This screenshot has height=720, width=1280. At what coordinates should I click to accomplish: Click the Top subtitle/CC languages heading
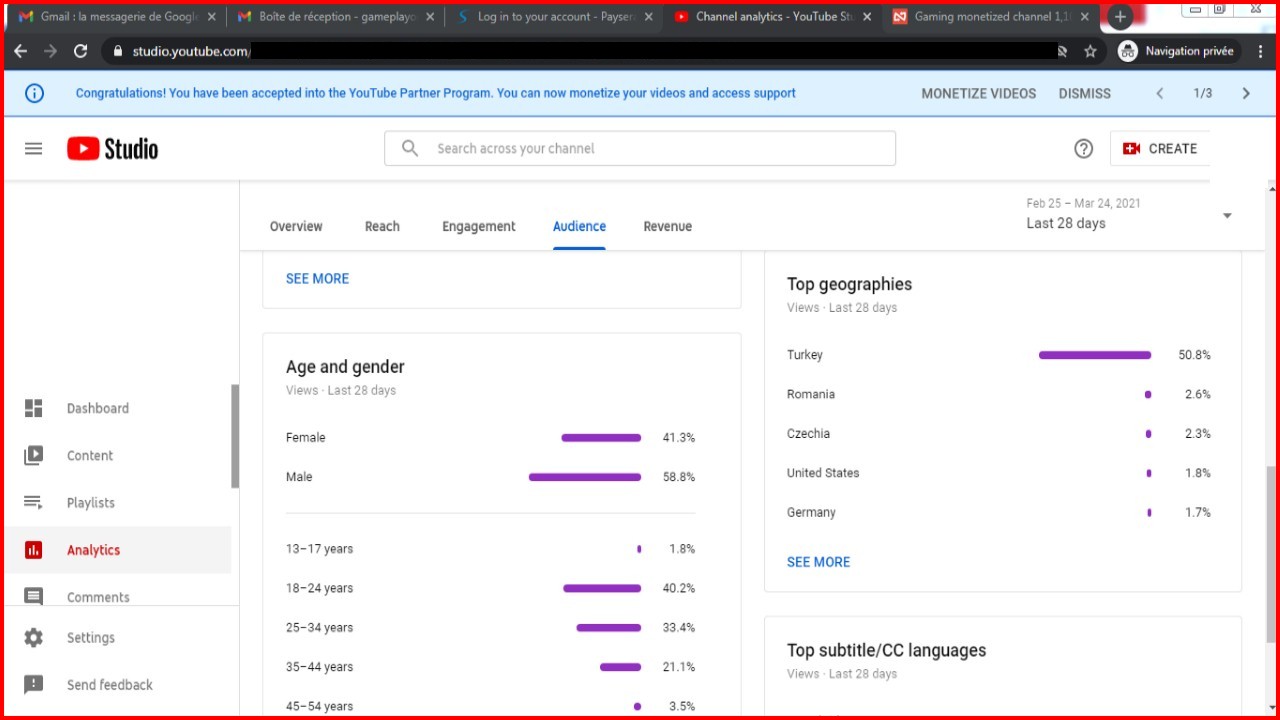[886, 650]
